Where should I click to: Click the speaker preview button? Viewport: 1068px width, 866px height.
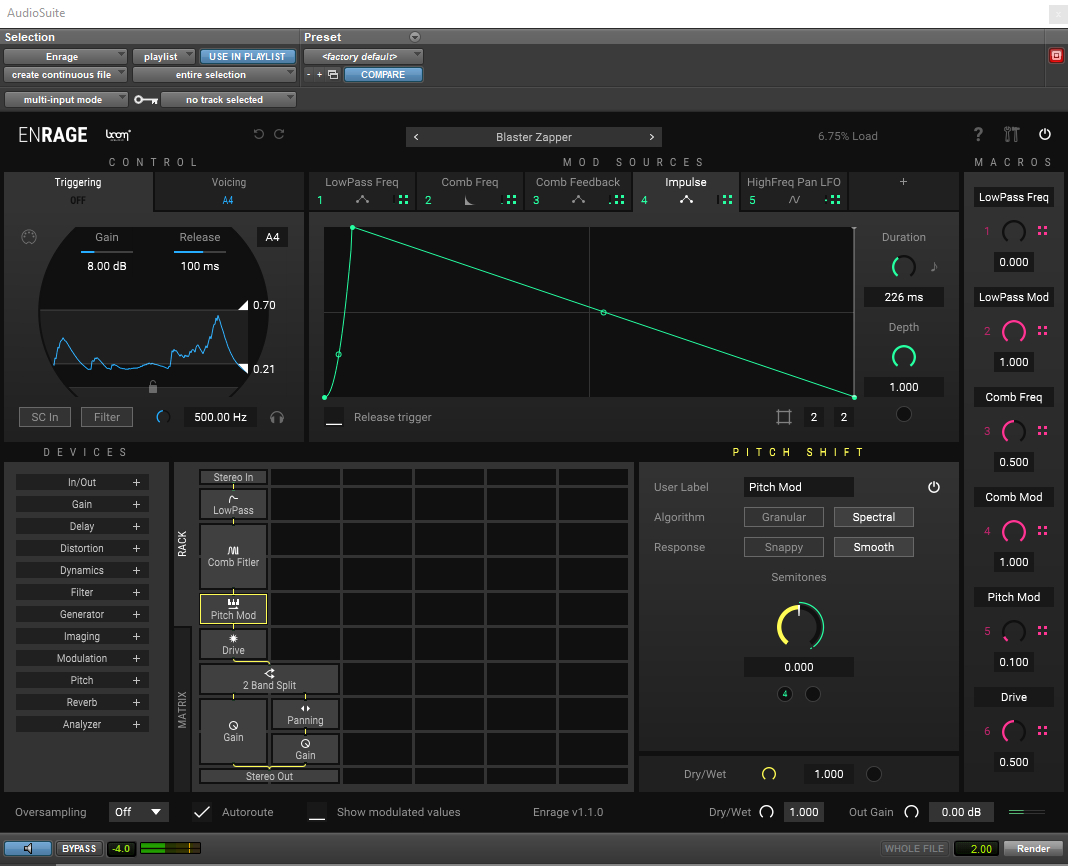tap(27, 848)
